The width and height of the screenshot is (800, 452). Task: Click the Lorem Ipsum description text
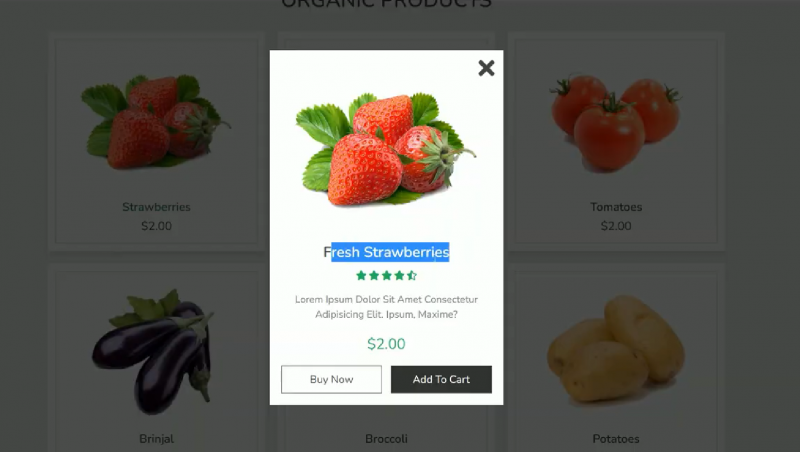pos(386,307)
